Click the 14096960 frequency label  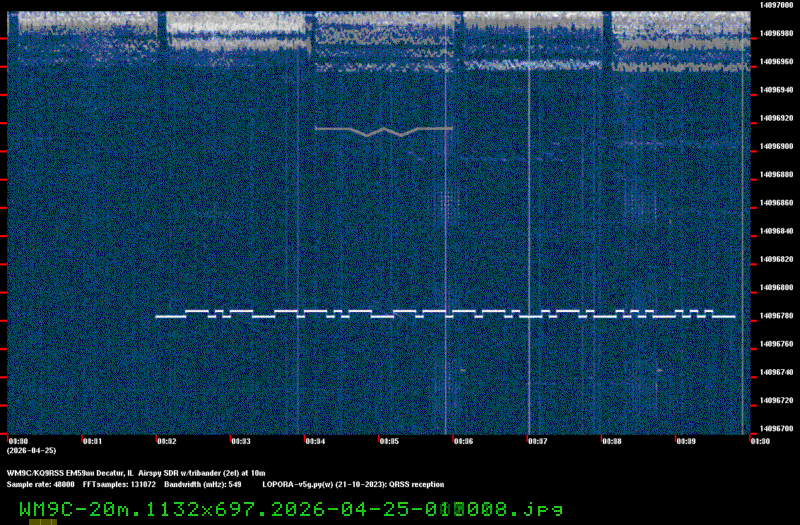tap(776, 62)
